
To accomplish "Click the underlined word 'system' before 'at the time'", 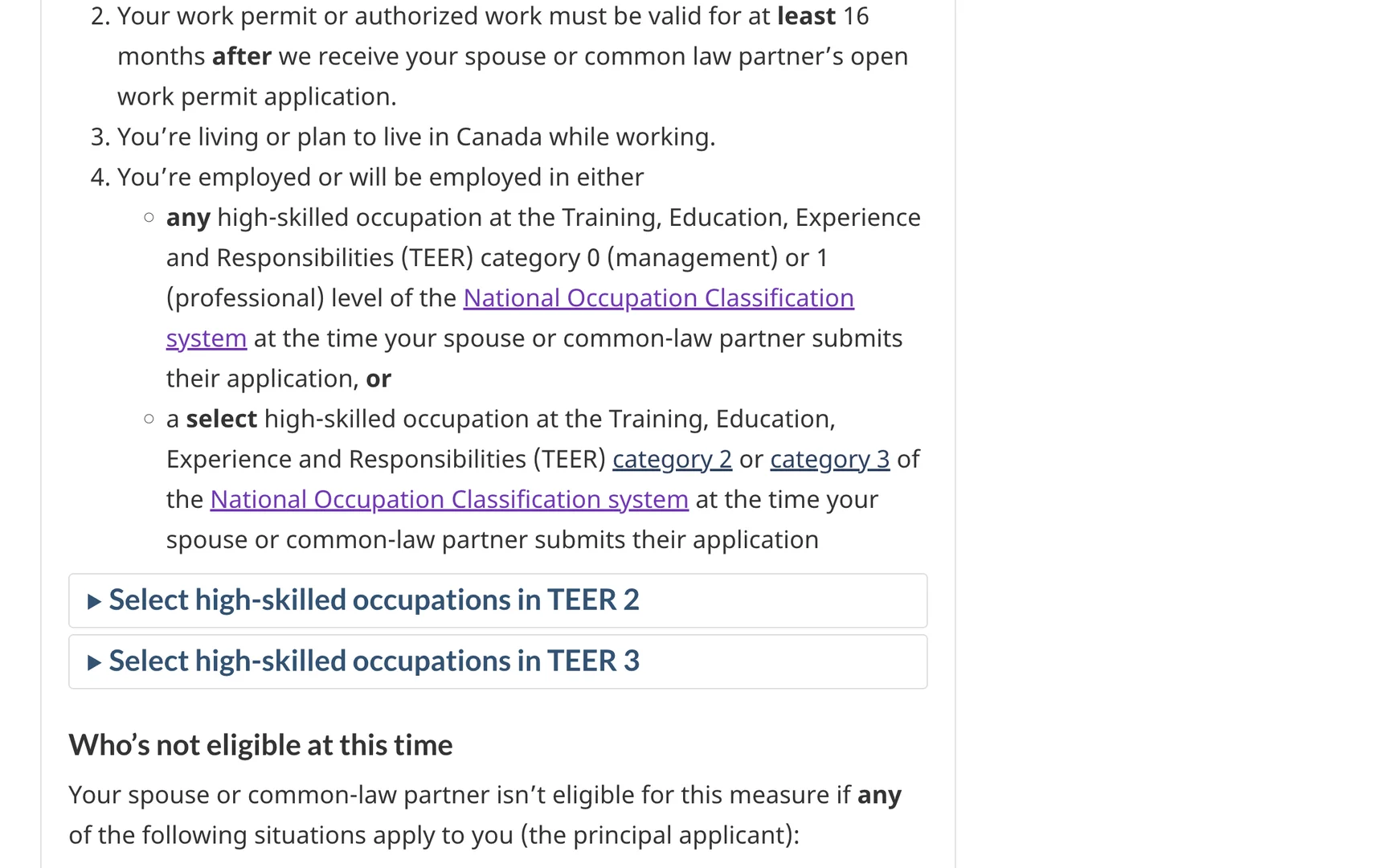I will coord(207,338).
